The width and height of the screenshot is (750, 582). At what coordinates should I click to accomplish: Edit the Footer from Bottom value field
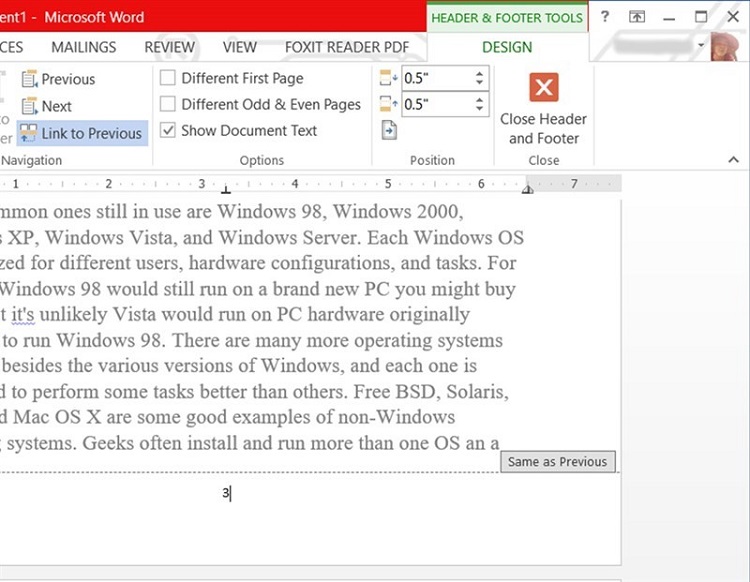(437, 104)
